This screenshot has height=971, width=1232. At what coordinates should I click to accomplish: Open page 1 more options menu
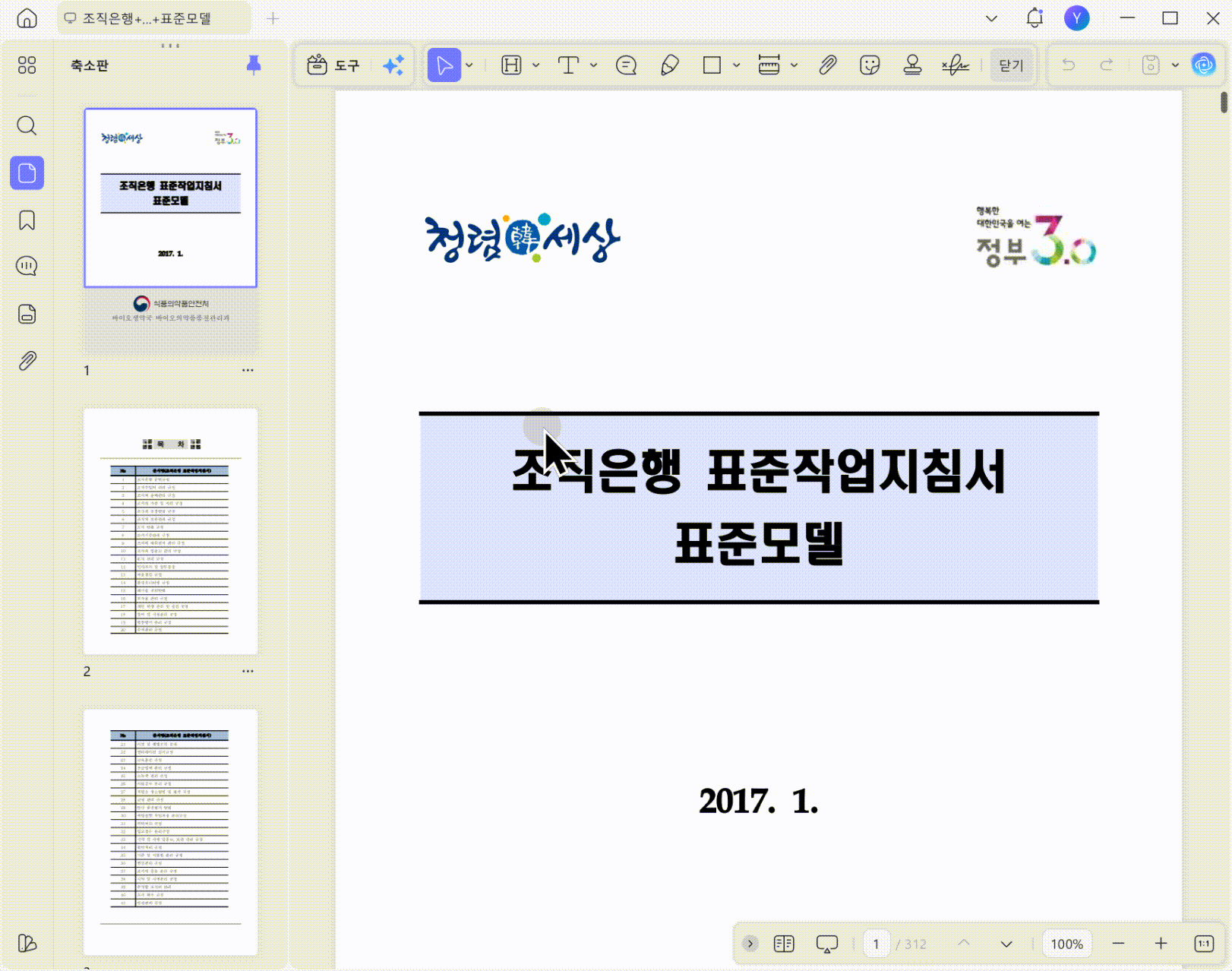tap(248, 370)
